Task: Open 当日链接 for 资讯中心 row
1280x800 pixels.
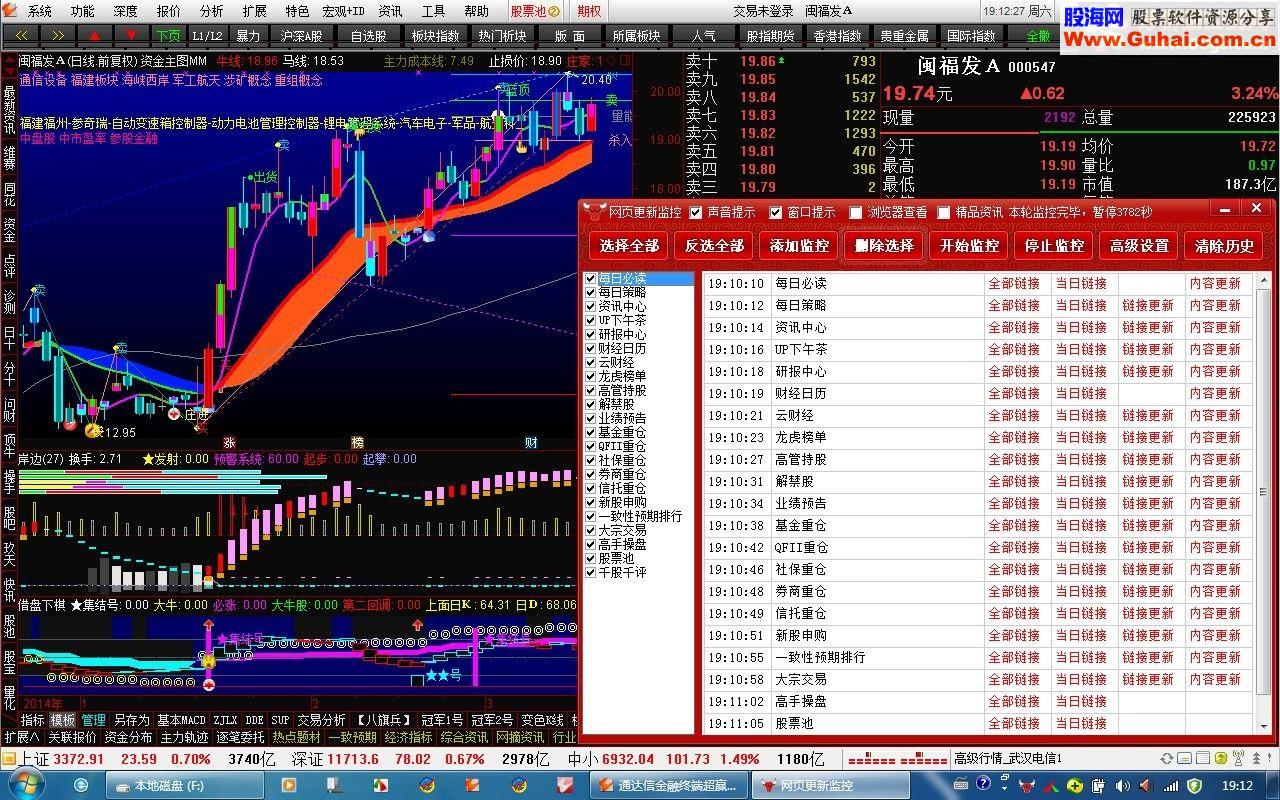Action: (x=1081, y=327)
